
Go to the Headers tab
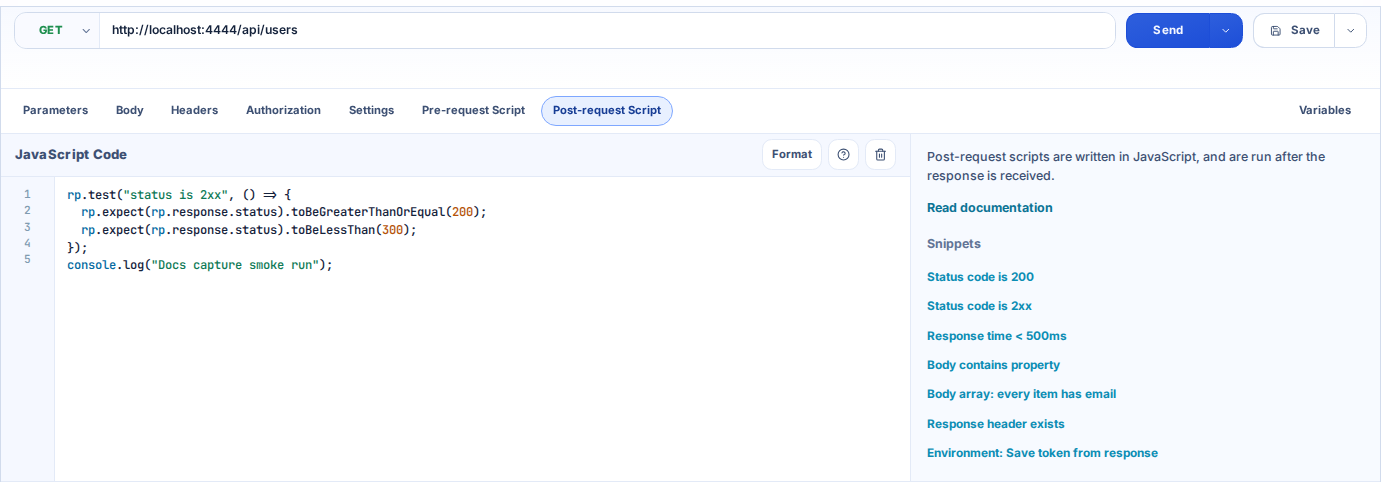click(194, 110)
